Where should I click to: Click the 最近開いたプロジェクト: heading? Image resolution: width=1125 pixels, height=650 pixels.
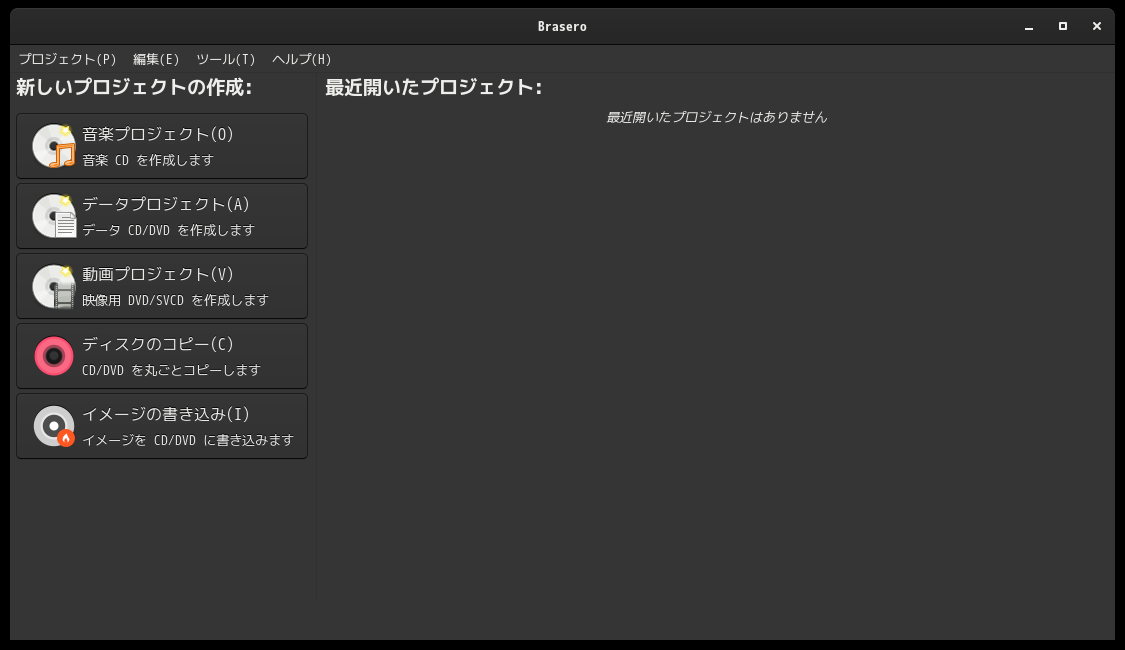(x=433, y=88)
